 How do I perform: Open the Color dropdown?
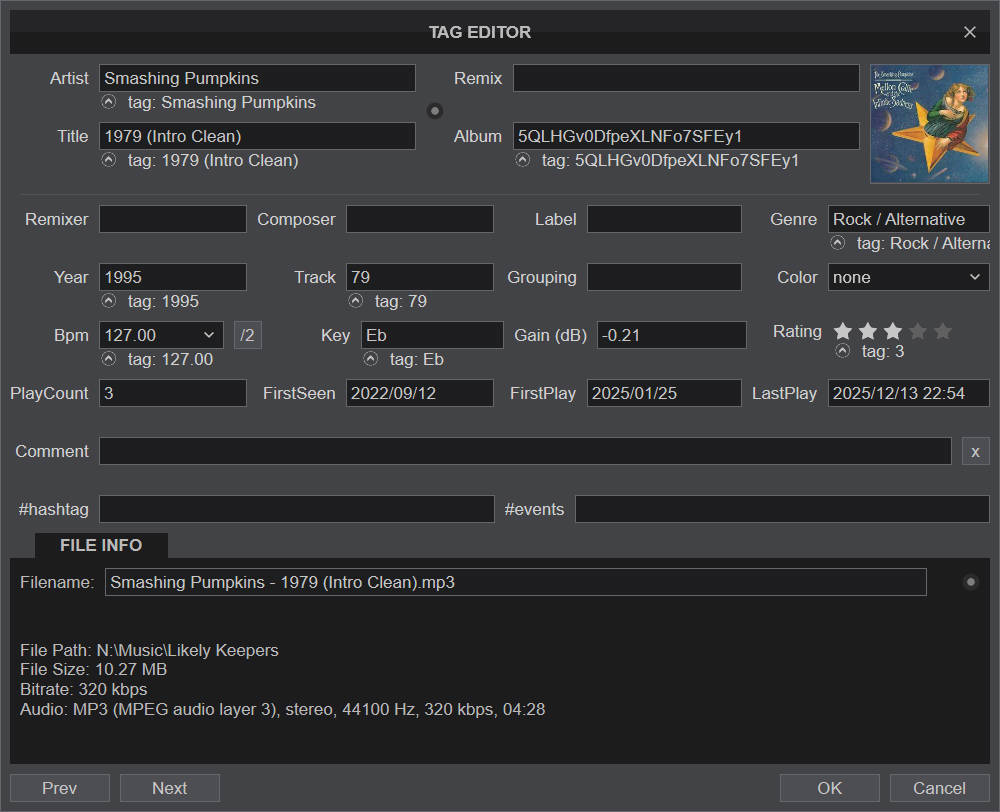pos(908,277)
